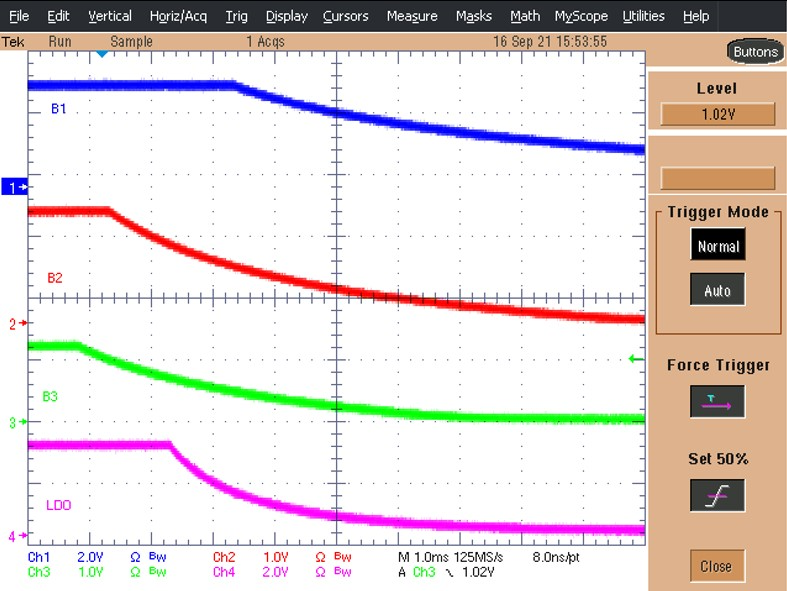Expand the Cursors menu
Image resolution: width=787 pixels, height=591 pixels.
coord(346,16)
